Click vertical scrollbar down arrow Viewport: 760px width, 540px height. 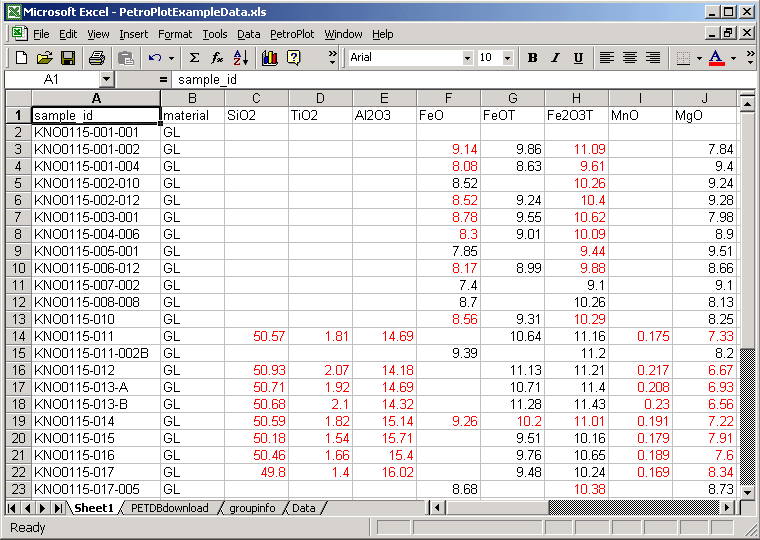point(747,492)
